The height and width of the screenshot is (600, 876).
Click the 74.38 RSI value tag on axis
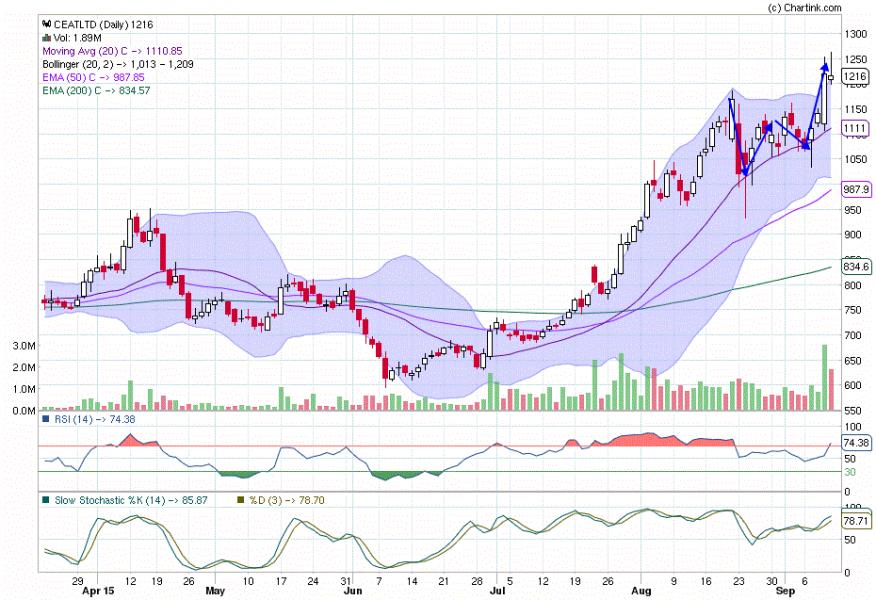(856, 443)
